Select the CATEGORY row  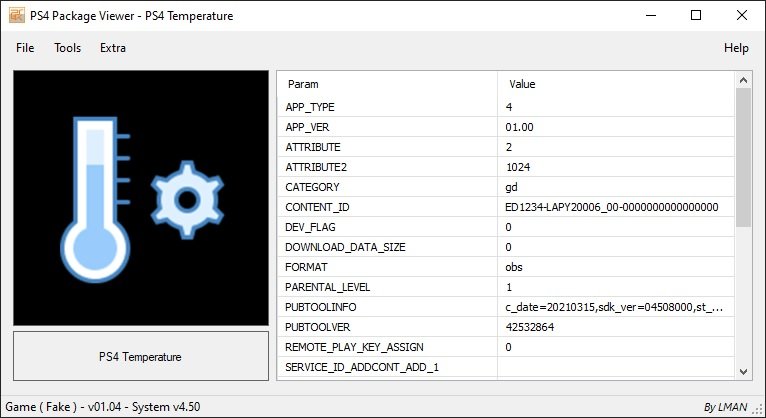pyautogui.click(x=506, y=187)
